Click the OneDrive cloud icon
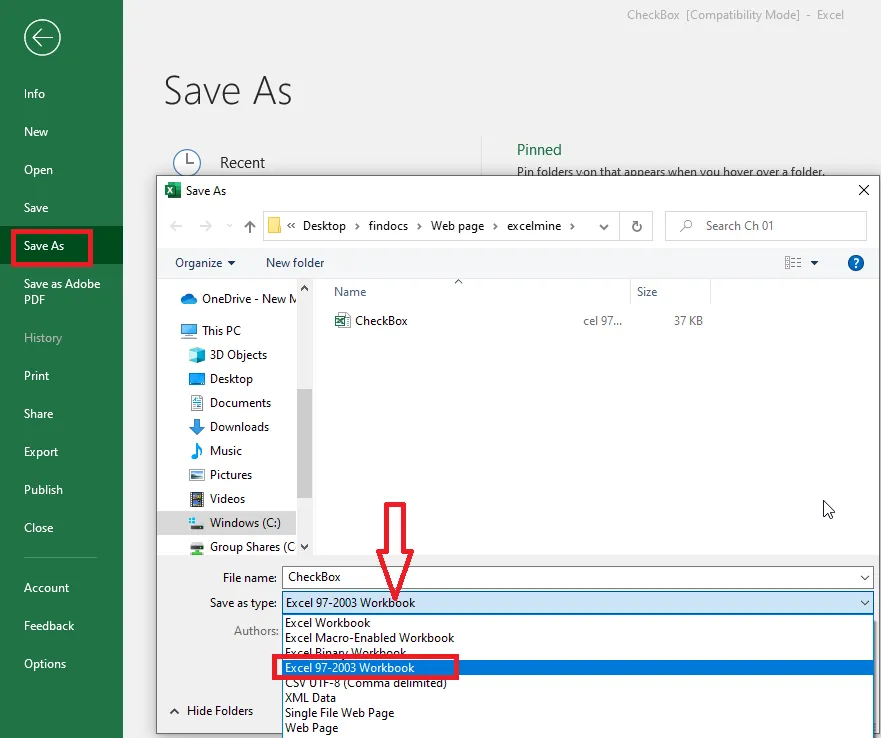 click(188, 299)
